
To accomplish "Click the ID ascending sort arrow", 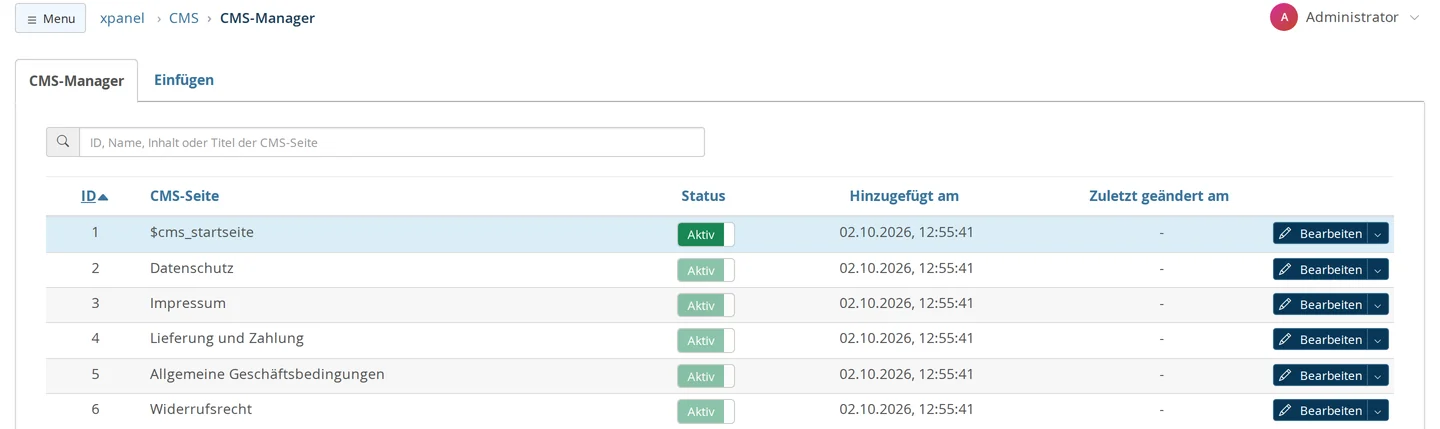I will (103, 197).
